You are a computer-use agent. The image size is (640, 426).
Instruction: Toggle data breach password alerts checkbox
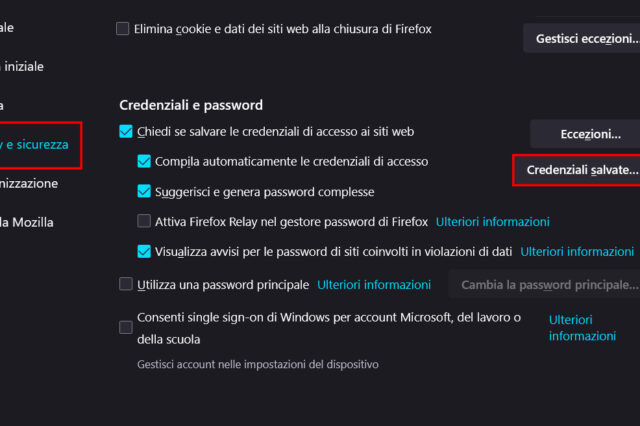click(x=145, y=252)
